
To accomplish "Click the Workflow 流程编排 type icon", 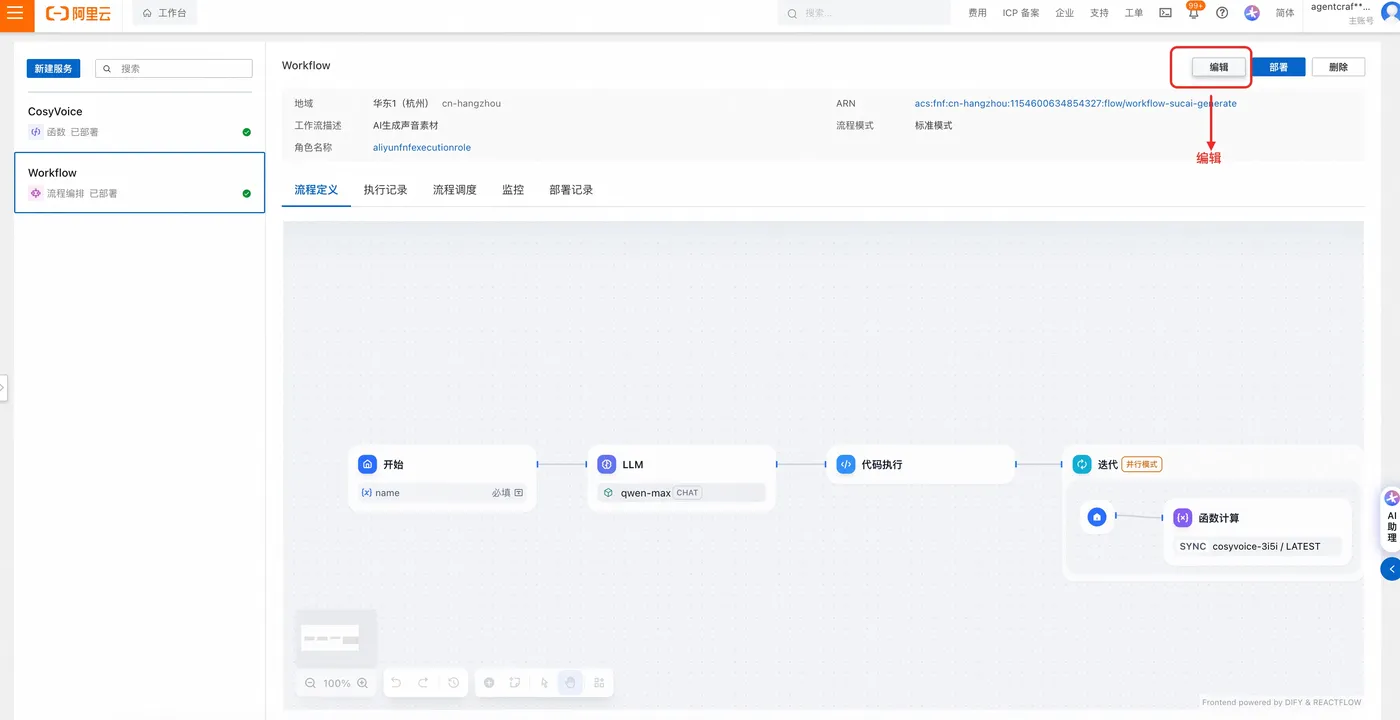I will point(36,193).
